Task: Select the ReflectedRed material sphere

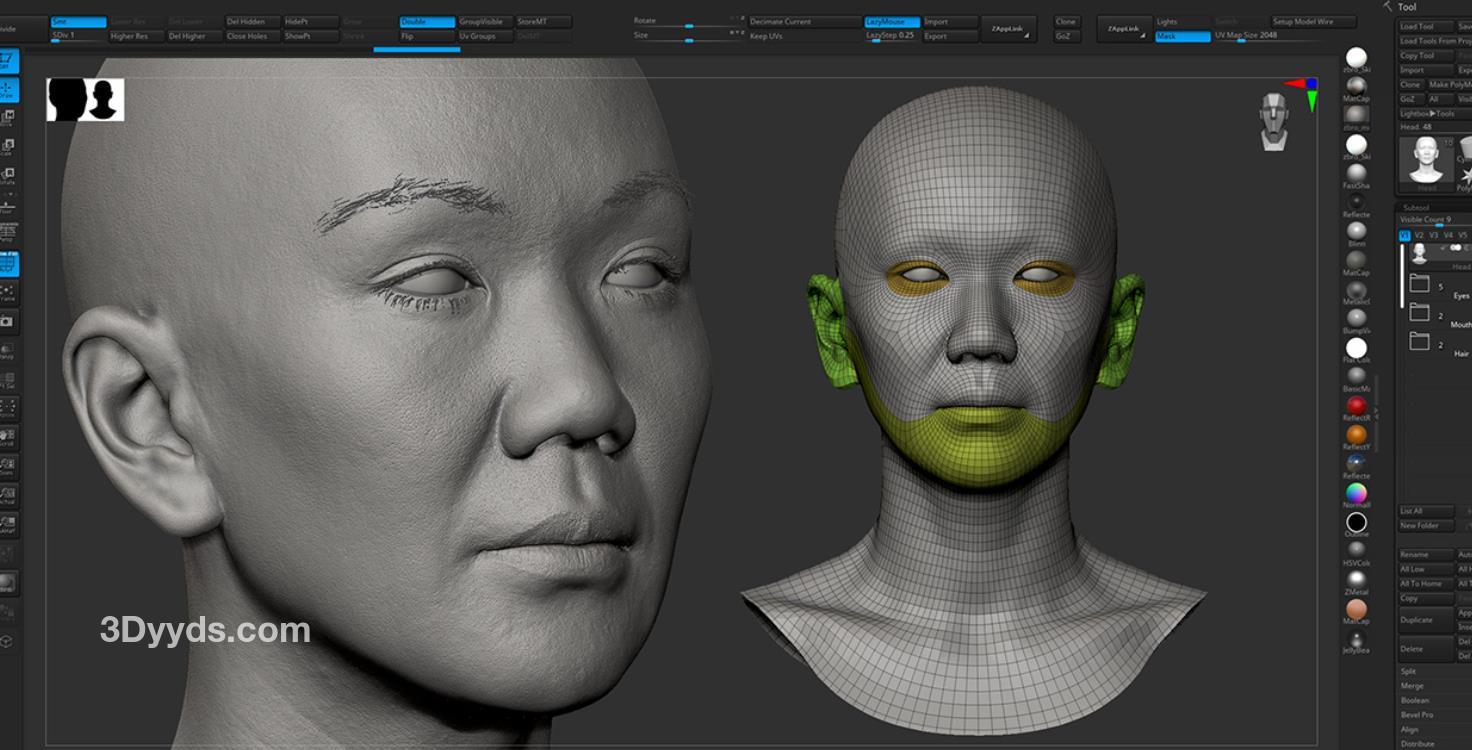Action: [1356, 406]
